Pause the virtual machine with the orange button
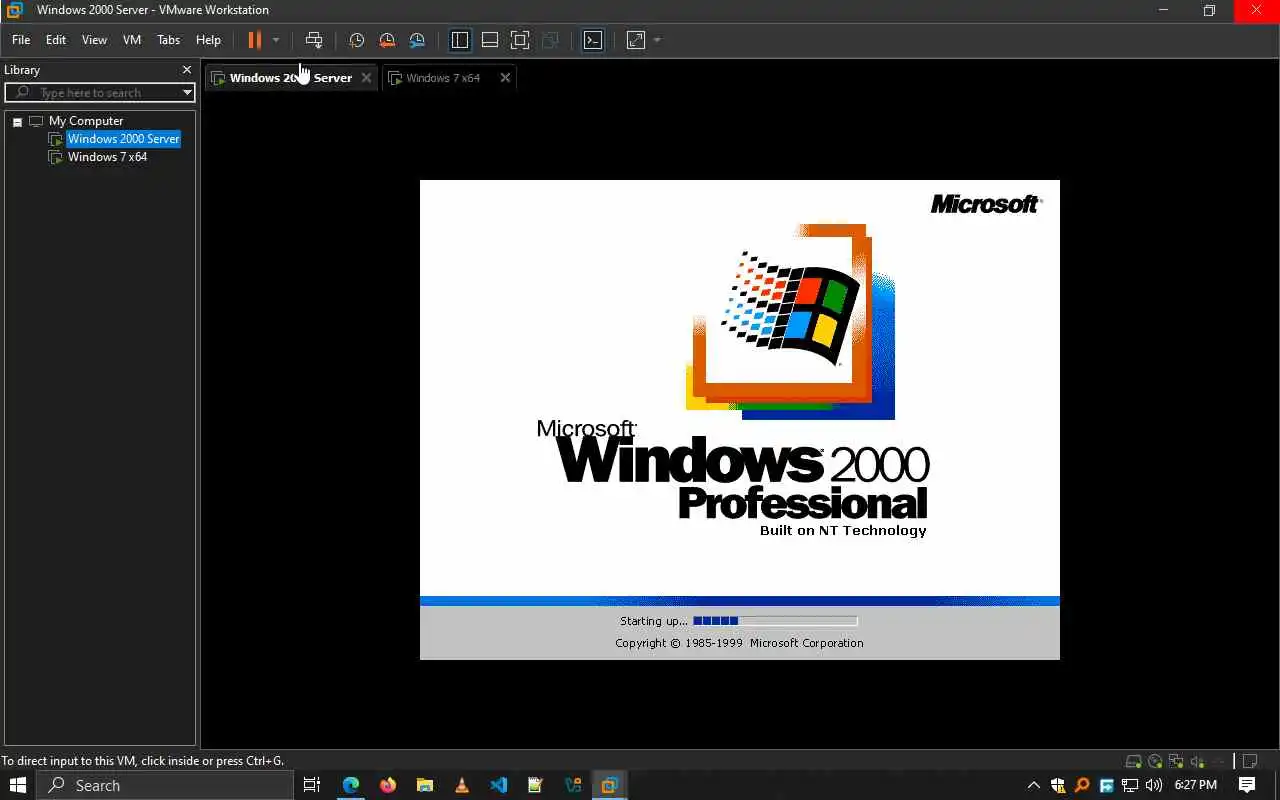The height and width of the screenshot is (800, 1280). pos(255,40)
